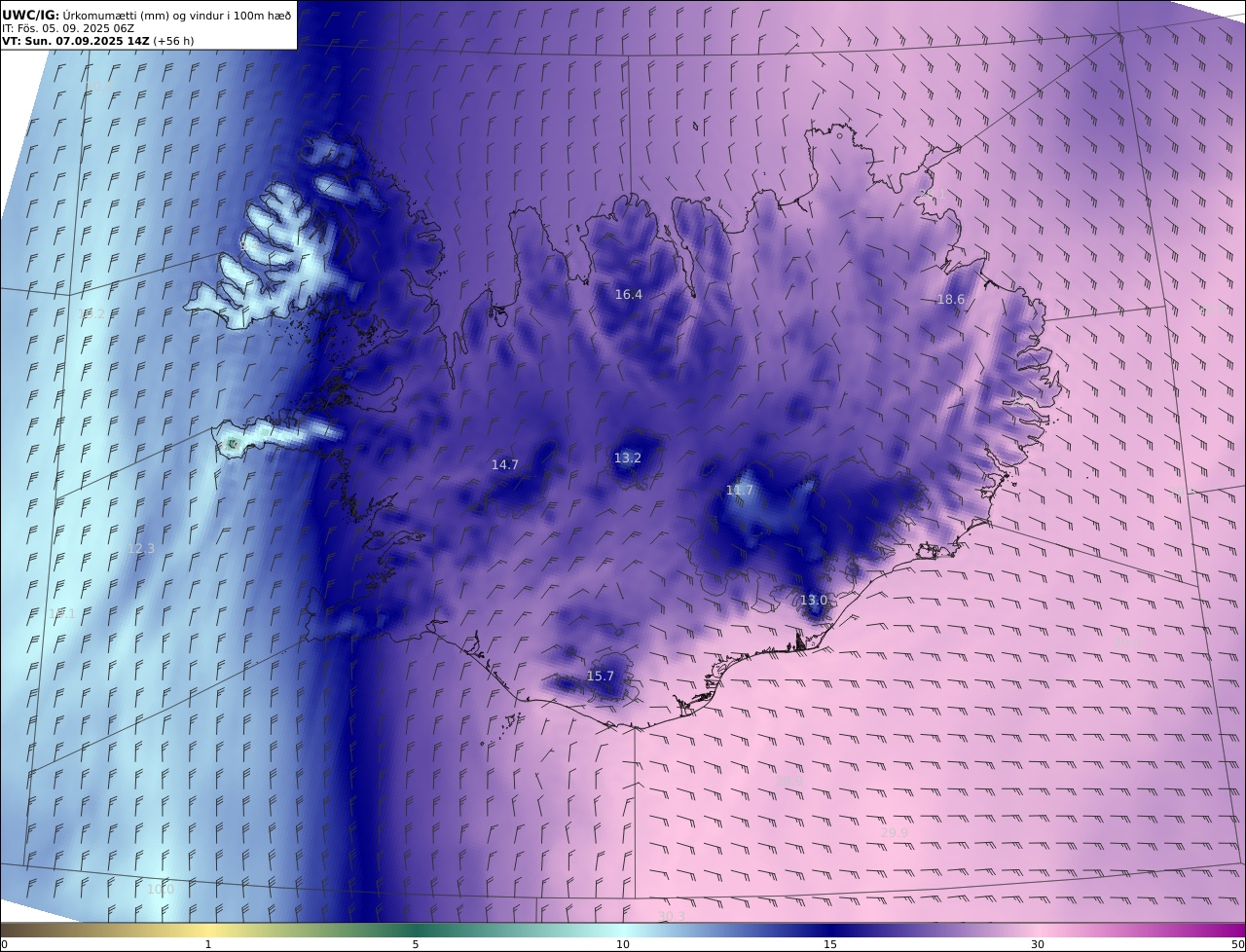Viewport: 1246px width, 952px height.
Task: Click the 10.0 value in the southwest sea
Action: click(161, 890)
